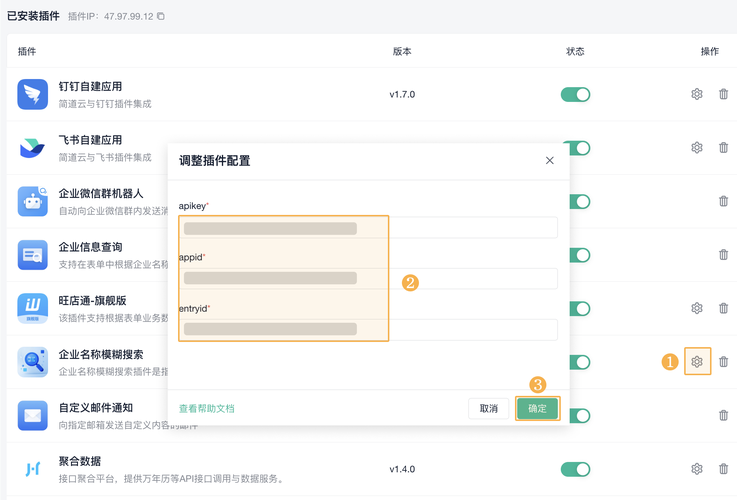The width and height of the screenshot is (737, 500).
Task: Click trash icon for 企业微信群机器人
Action: [x=724, y=201]
